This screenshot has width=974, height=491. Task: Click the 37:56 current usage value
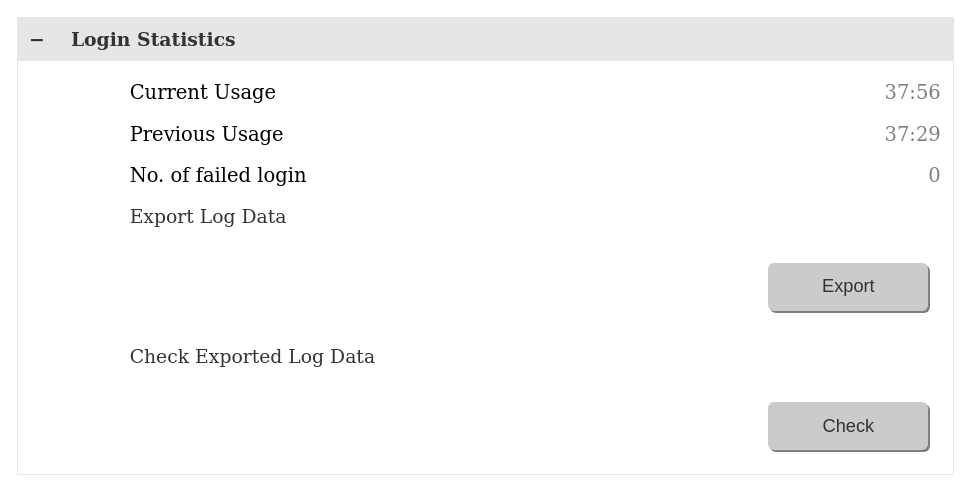pos(912,93)
